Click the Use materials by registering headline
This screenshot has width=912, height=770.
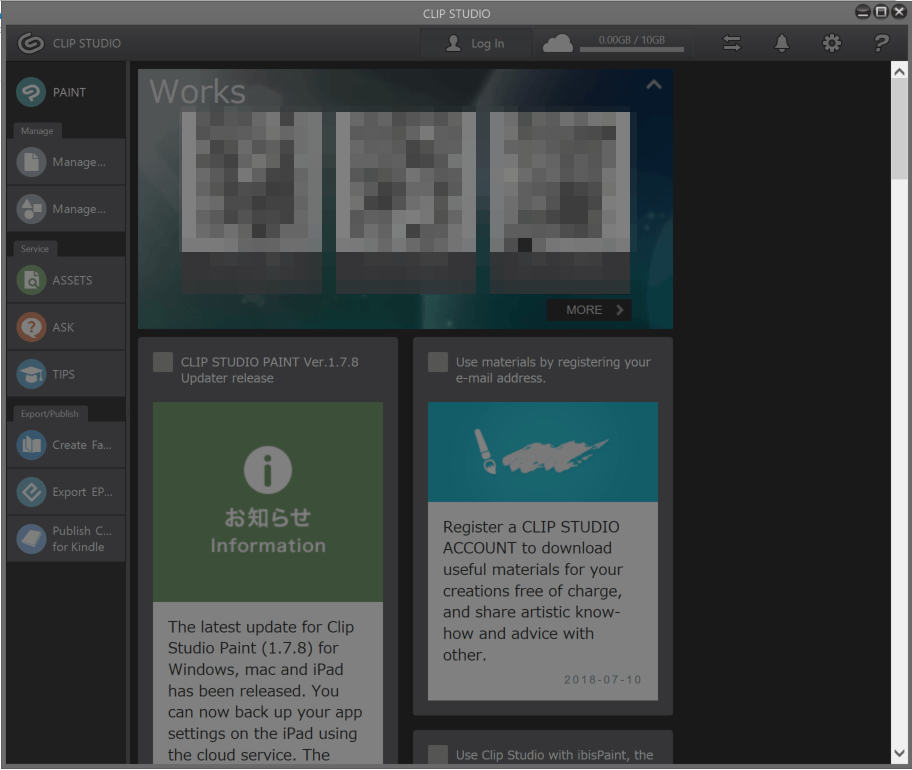[x=553, y=370]
